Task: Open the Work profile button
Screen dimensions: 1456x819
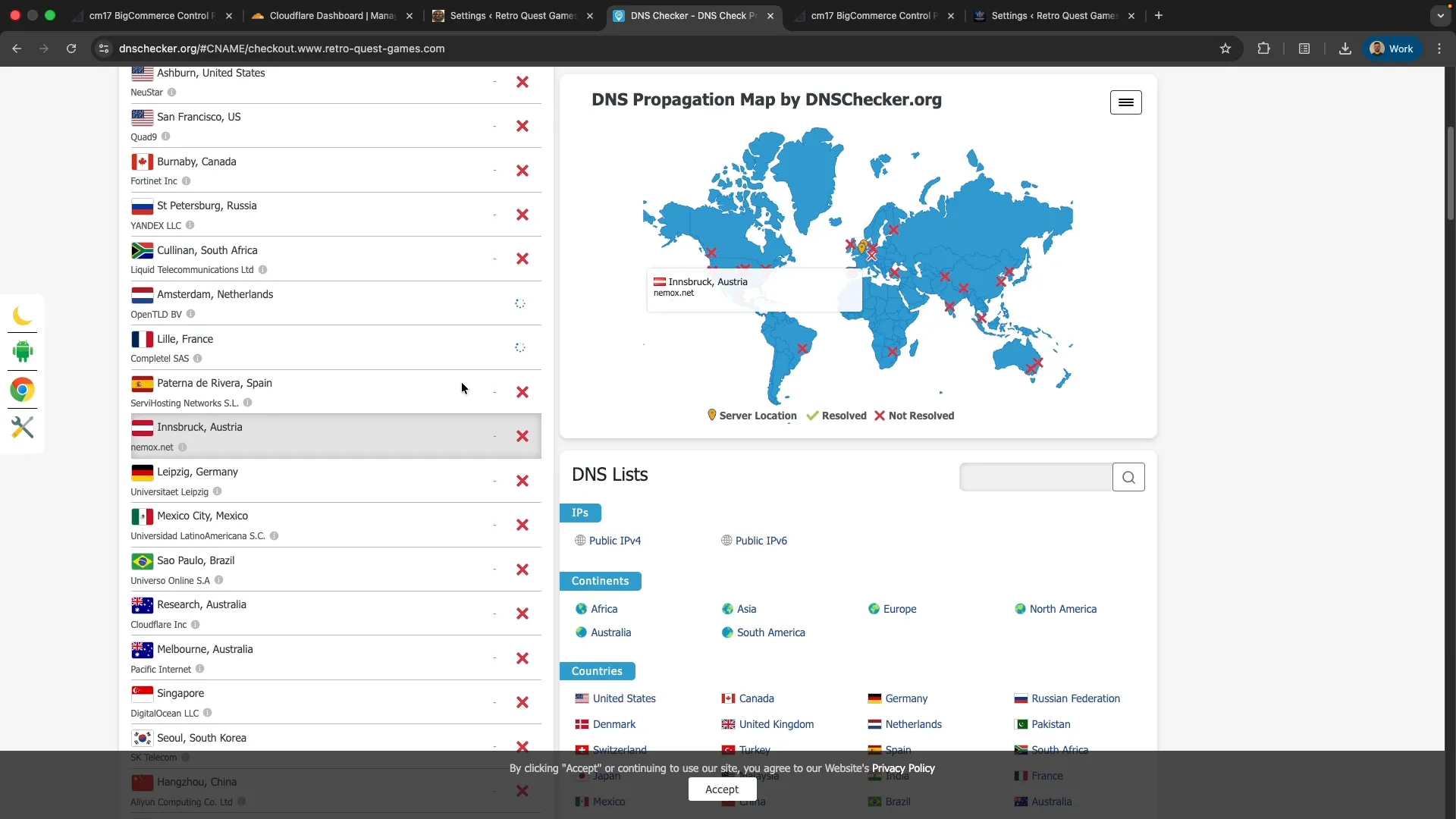Action: (x=1392, y=49)
